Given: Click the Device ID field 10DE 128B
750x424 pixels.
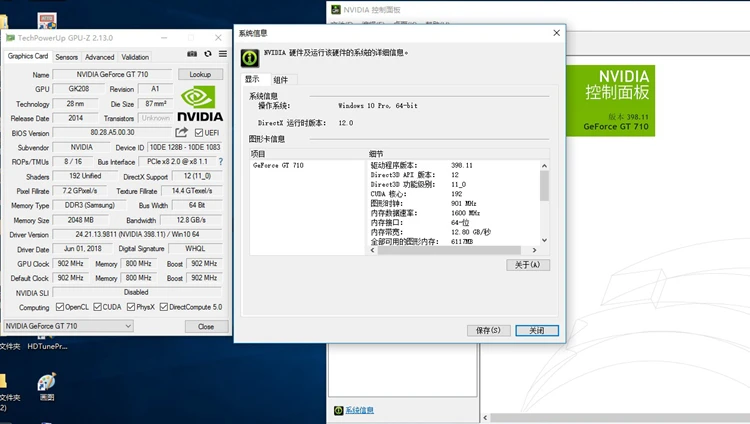Looking at the screenshot, I should pos(185,147).
